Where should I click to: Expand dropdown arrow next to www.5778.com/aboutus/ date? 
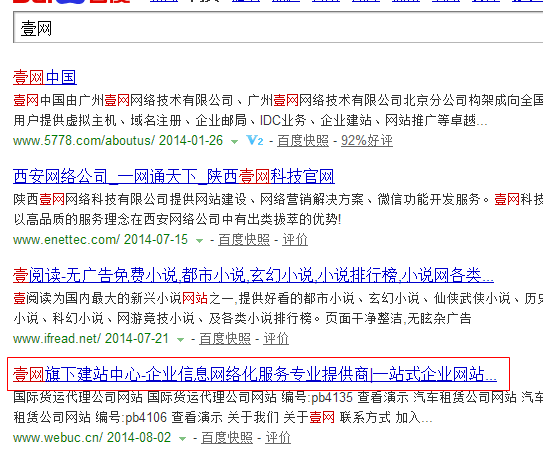point(234,142)
